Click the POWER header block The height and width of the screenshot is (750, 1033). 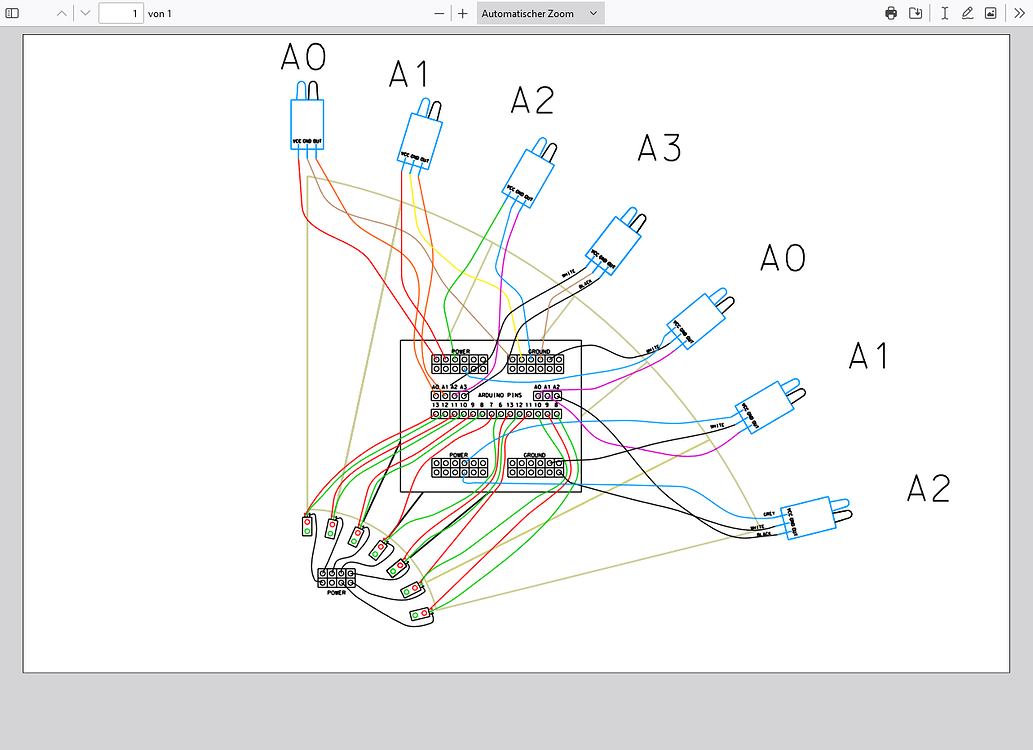point(458,362)
